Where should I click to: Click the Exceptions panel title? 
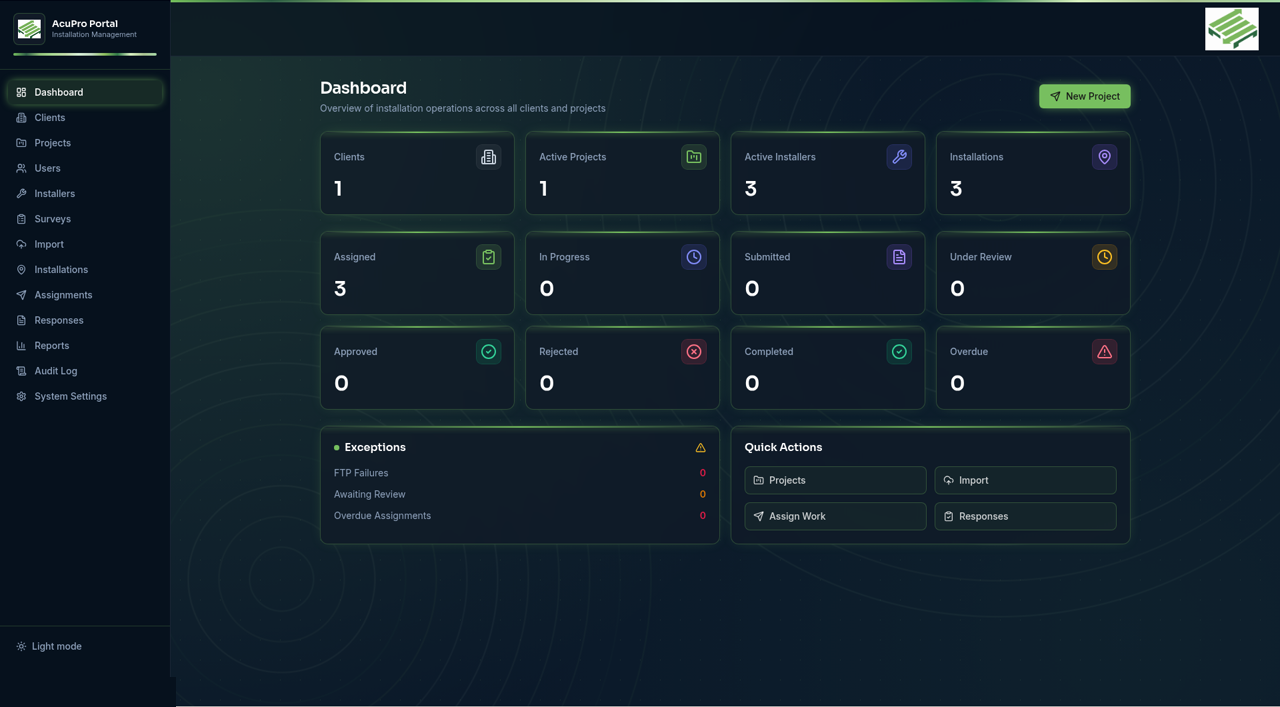375,447
